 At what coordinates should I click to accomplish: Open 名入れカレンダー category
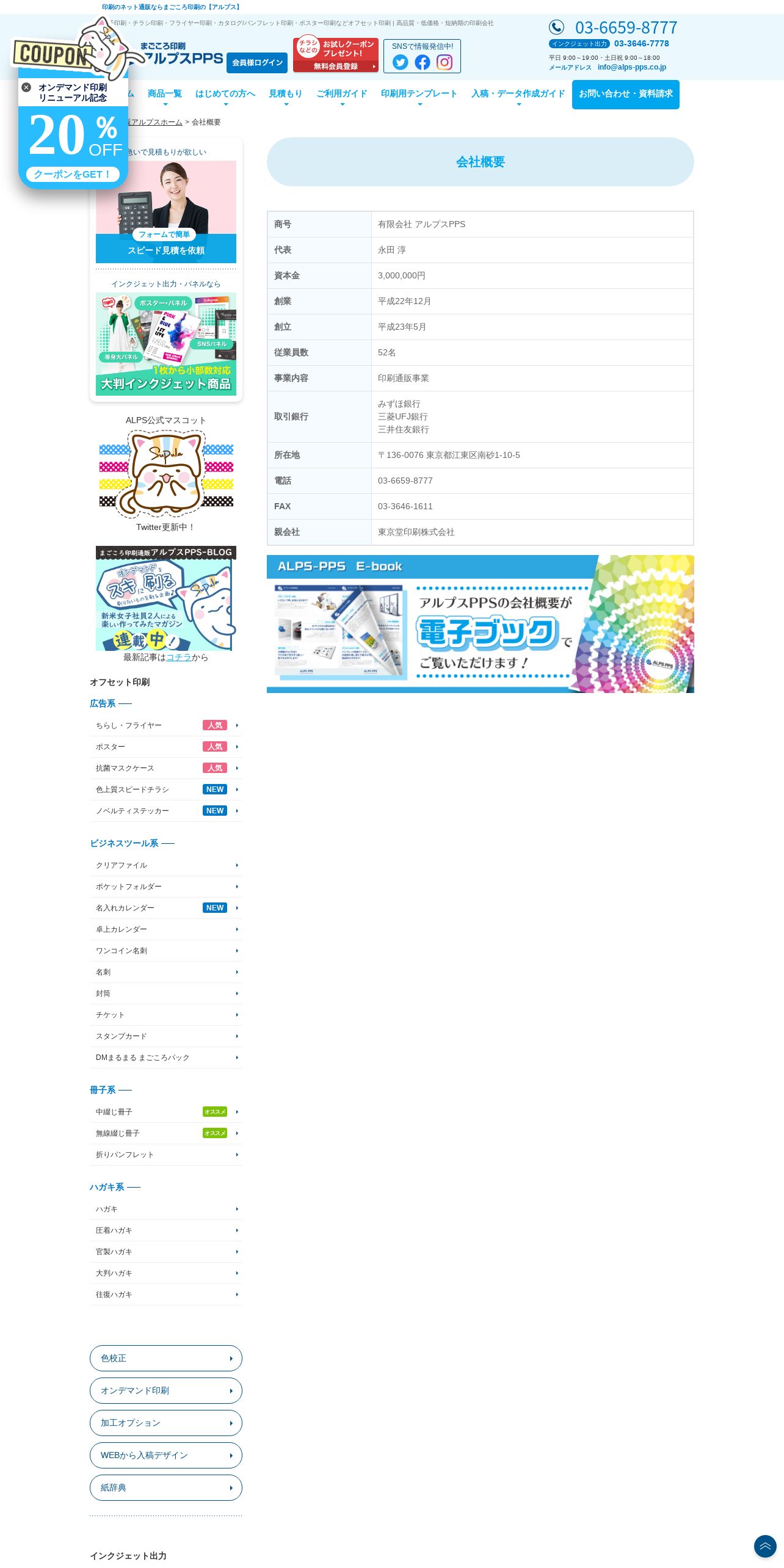[166, 908]
